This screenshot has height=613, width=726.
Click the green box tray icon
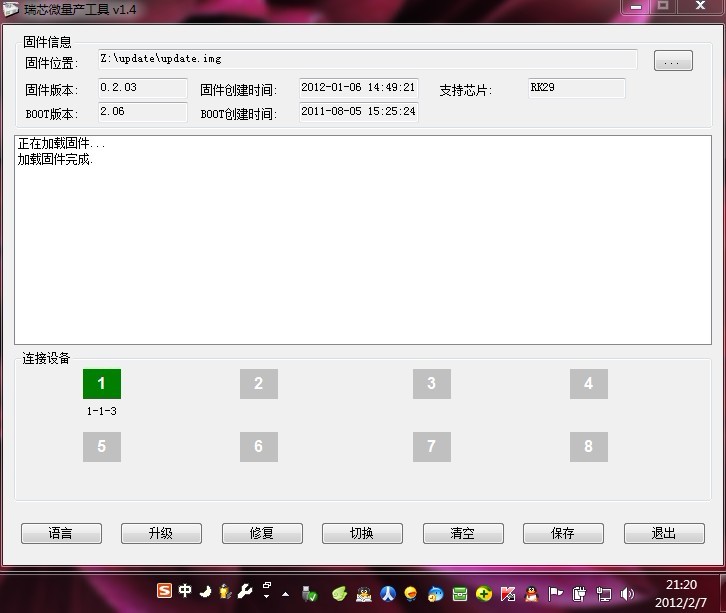(x=460, y=594)
